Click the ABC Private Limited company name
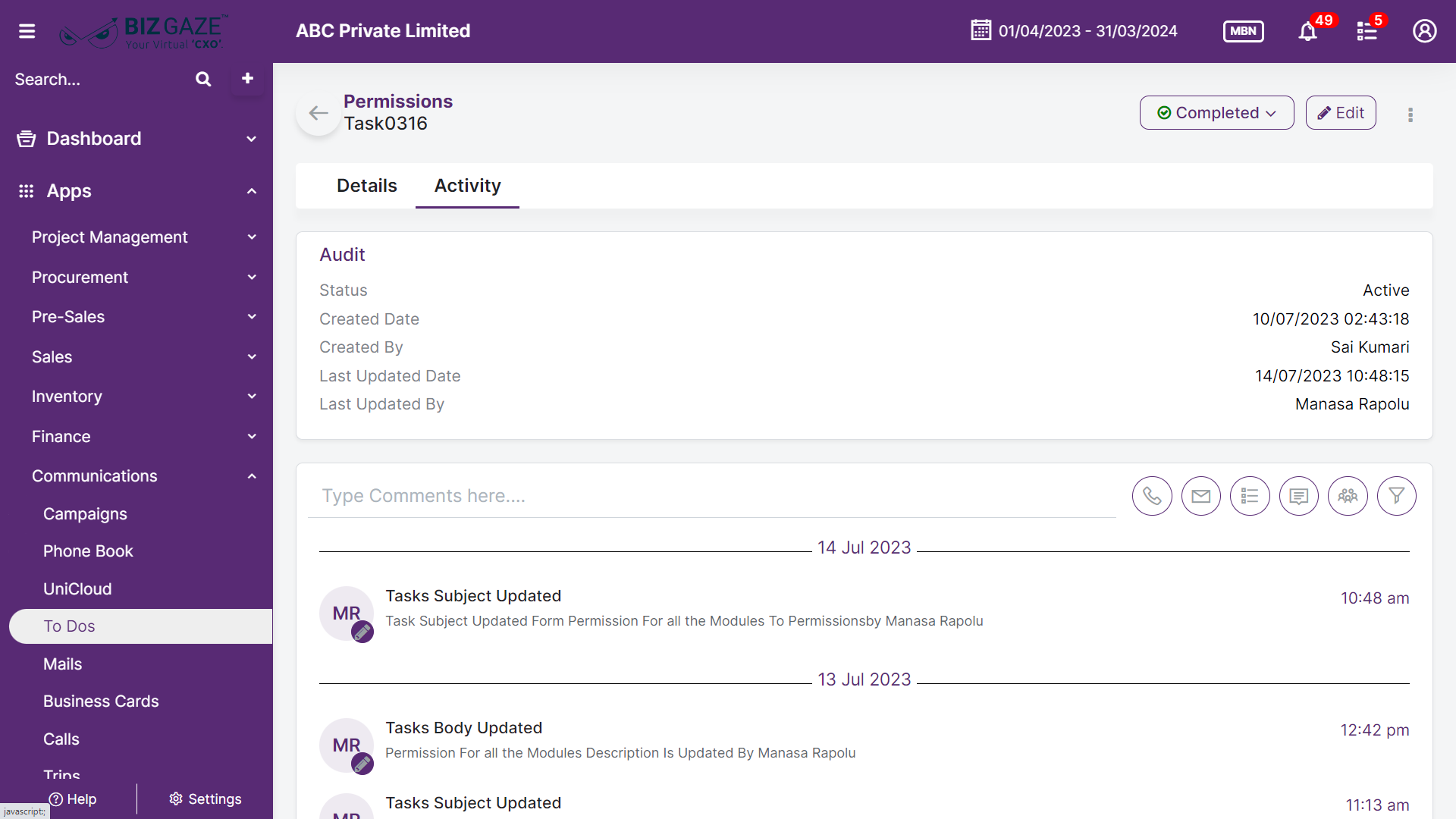The height and width of the screenshot is (819, 1456). pos(383,31)
